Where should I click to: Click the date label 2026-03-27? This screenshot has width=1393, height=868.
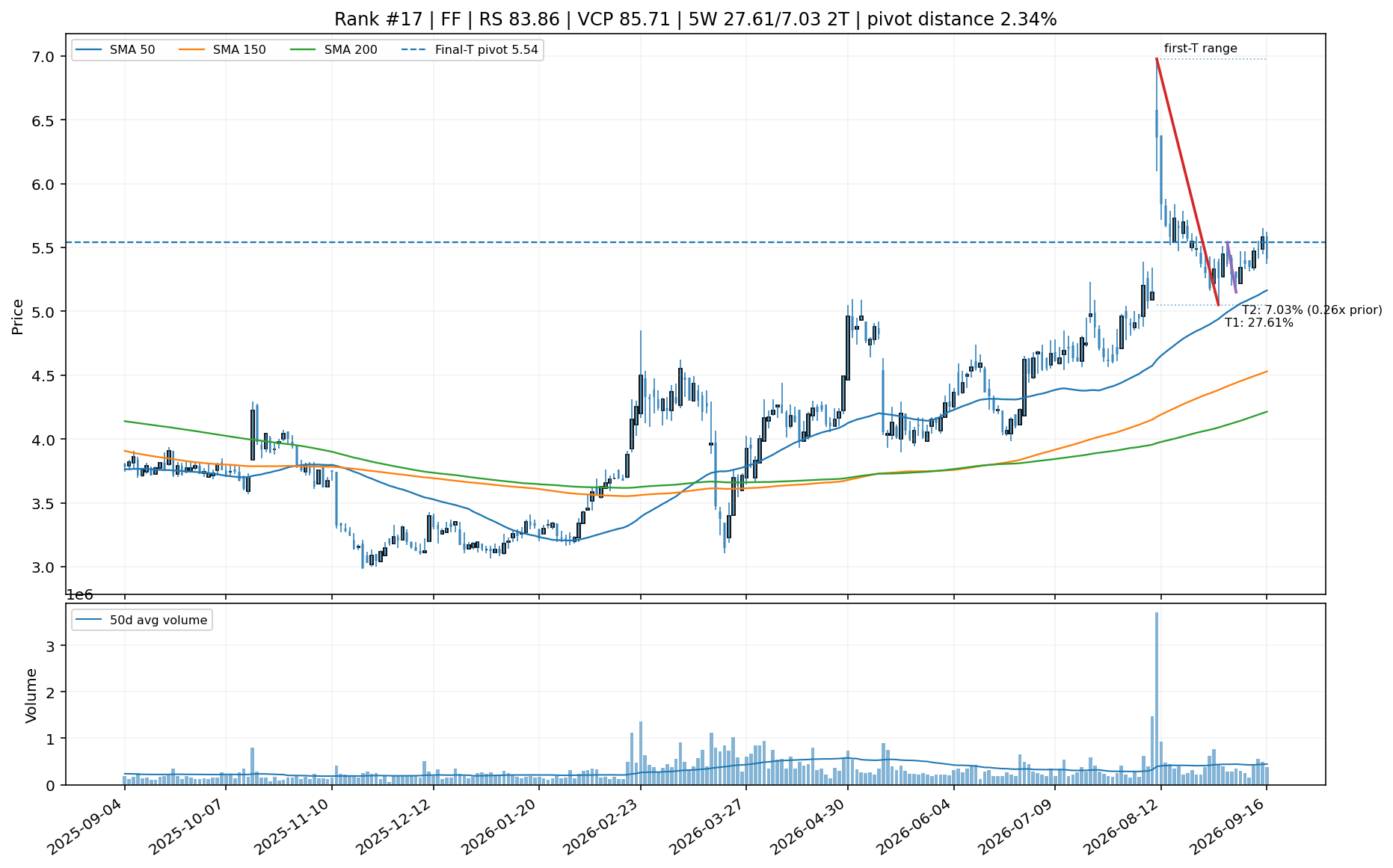click(x=707, y=826)
